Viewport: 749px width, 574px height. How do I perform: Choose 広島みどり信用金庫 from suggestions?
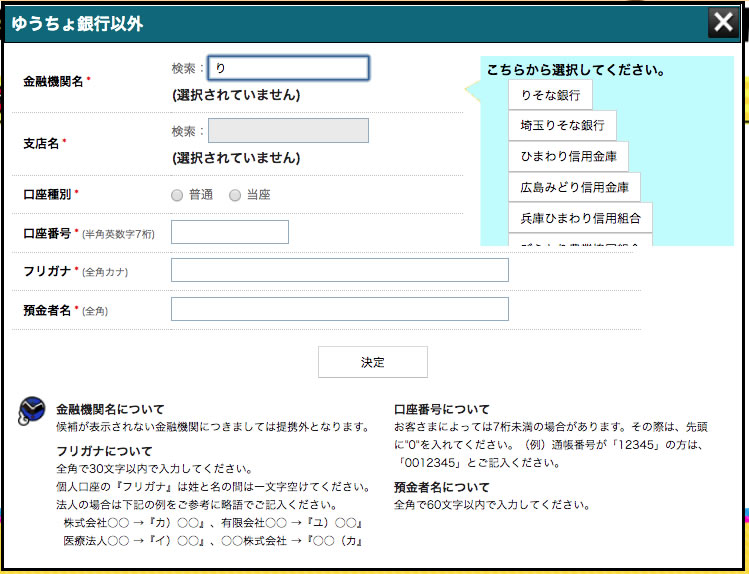coord(574,187)
